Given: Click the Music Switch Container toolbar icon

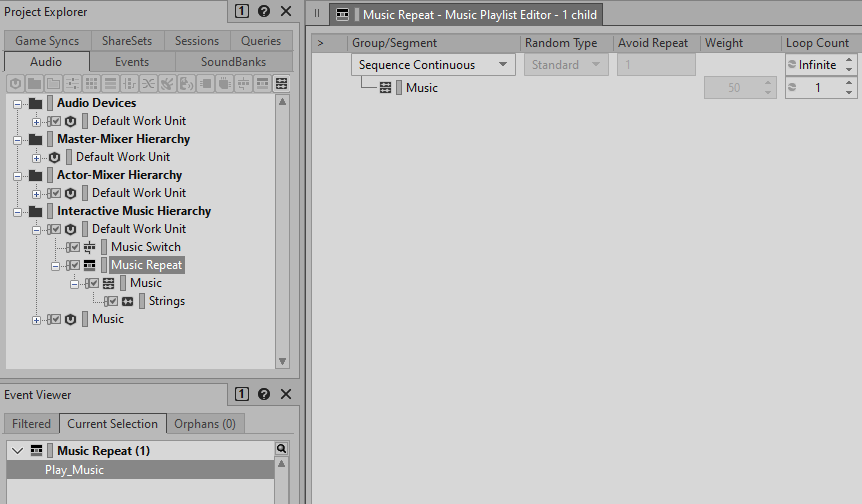Looking at the screenshot, I should [244, 83].
